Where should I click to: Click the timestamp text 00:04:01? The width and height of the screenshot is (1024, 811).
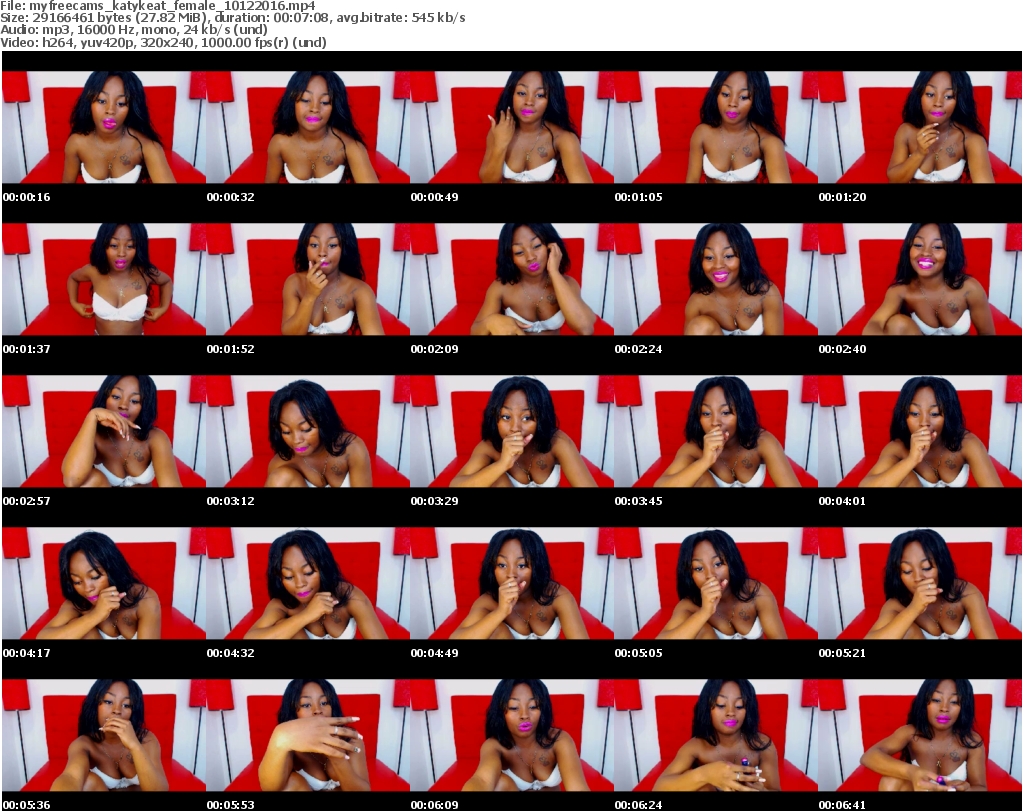coord(842,501)
